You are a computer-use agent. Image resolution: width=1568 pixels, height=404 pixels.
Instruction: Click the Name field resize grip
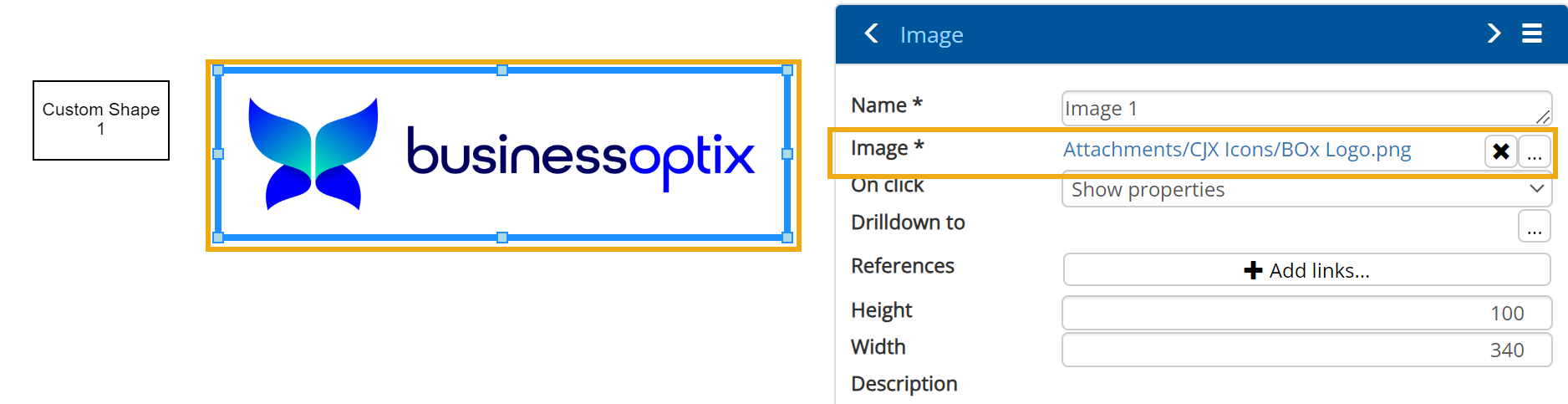click(1543, 118)
